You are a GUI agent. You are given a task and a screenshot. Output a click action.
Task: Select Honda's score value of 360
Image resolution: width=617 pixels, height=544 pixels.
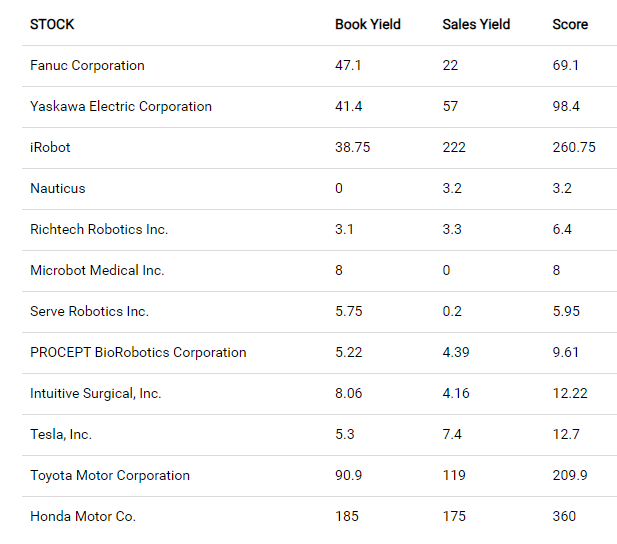click(564, 516)
